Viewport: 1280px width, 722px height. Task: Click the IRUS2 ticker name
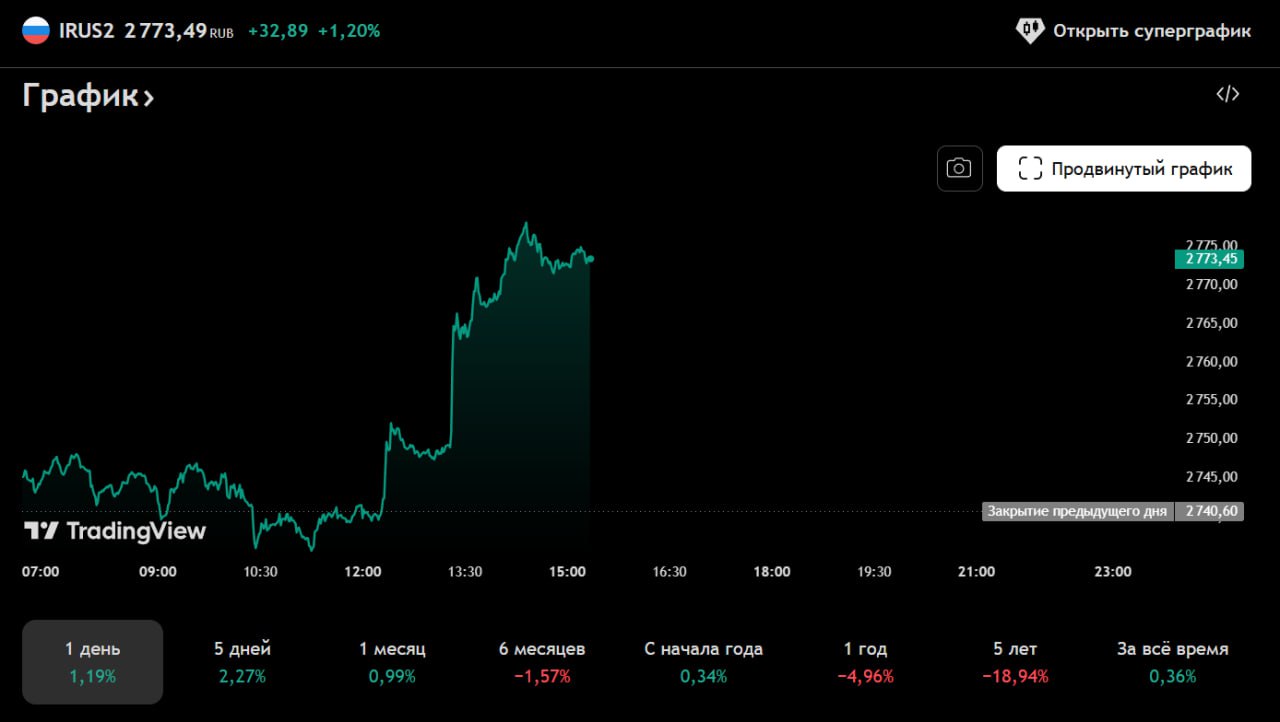87,31
